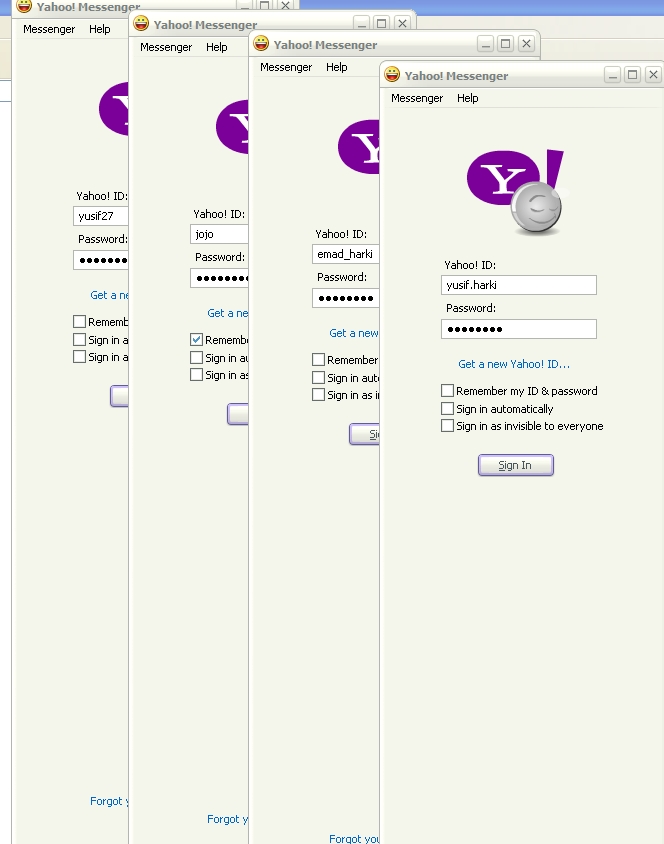Focus Yahoo! ID field containing jojo
The height and width of the screenshot is (844, 664).
pos(219,234)
